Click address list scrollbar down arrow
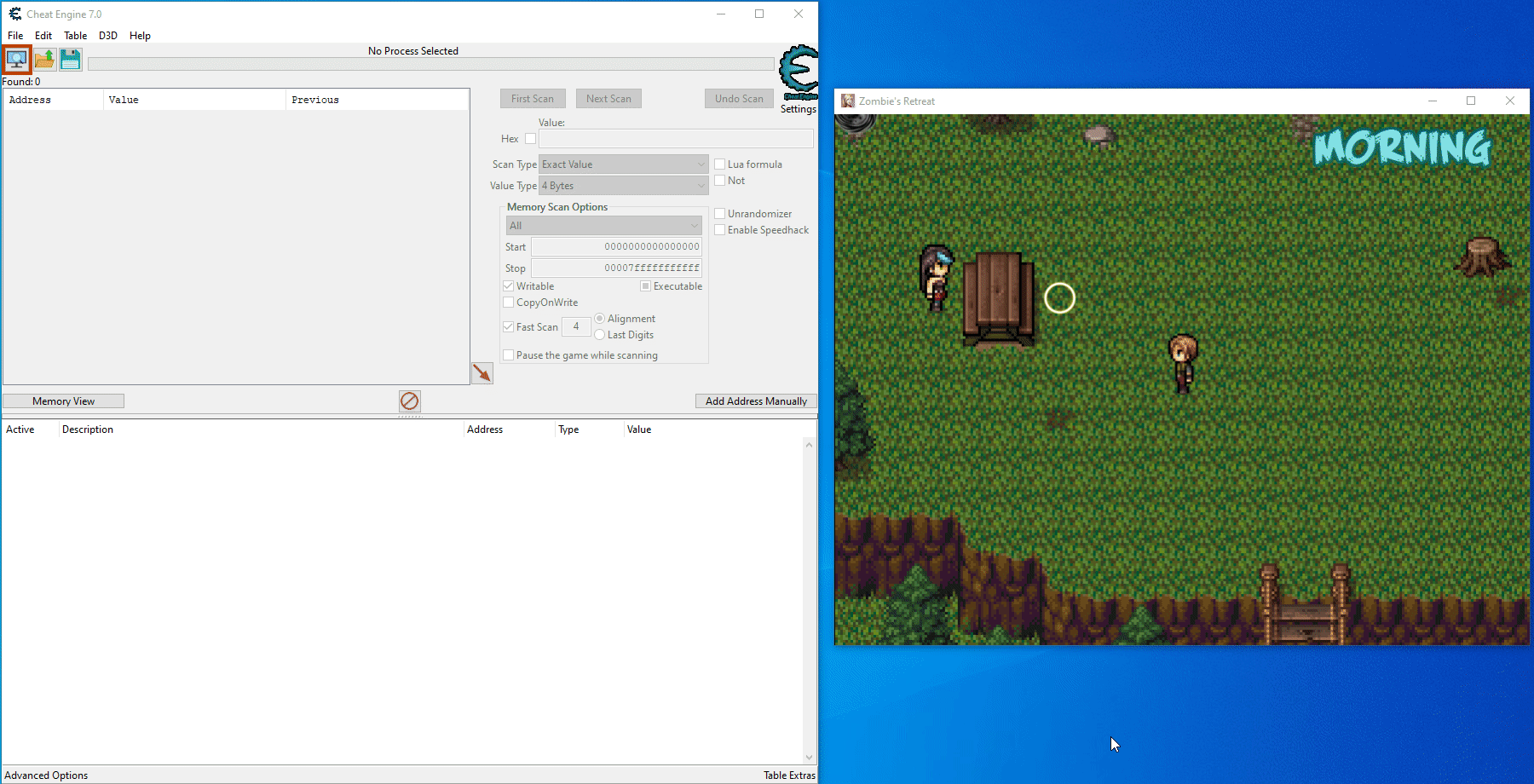 (x=809, y=757)
